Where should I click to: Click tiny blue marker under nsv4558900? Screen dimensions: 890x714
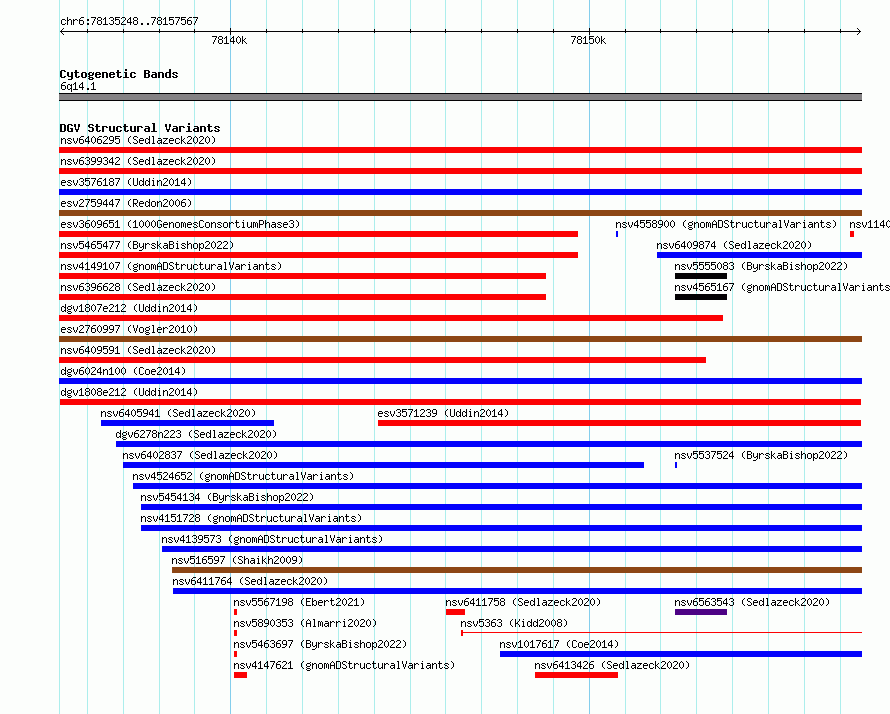pyautogui.click(x=617, y=234)
